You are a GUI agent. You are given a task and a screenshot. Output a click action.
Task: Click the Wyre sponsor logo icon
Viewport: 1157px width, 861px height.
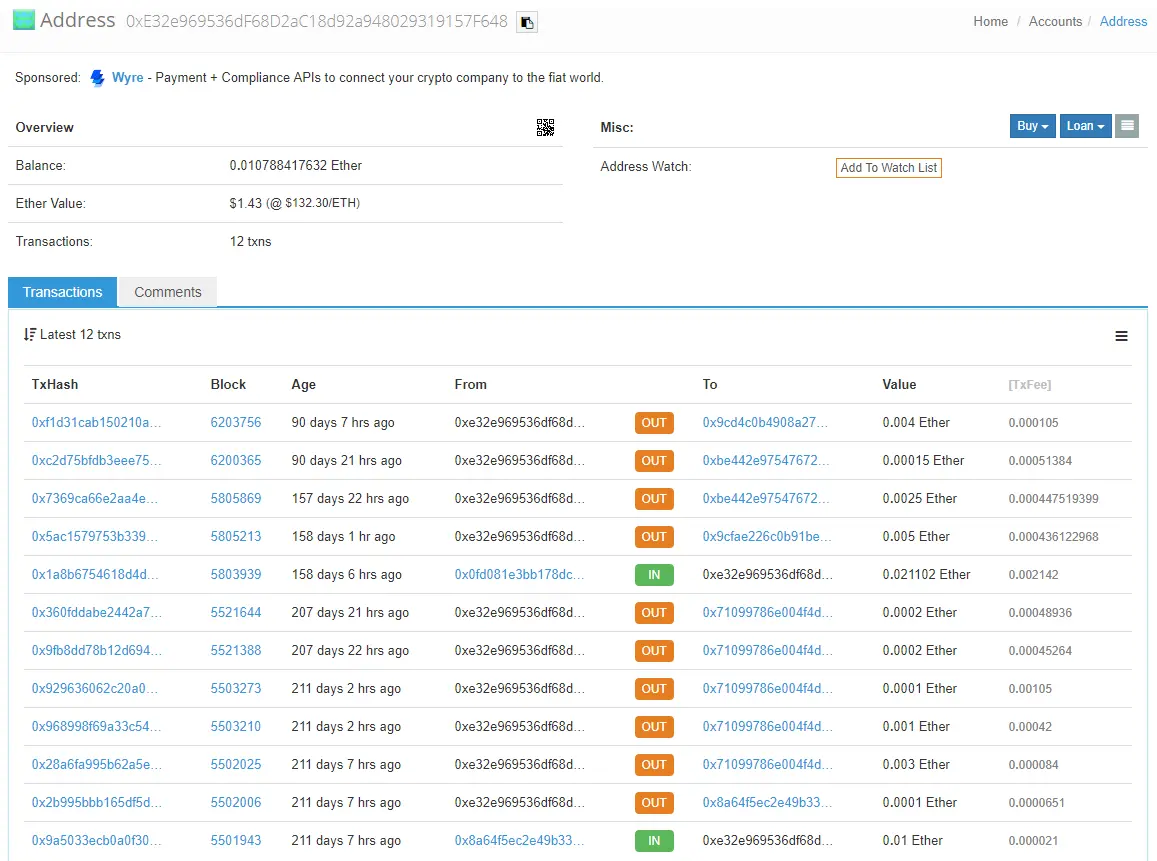pyautogui.click(x=97, y=78)
